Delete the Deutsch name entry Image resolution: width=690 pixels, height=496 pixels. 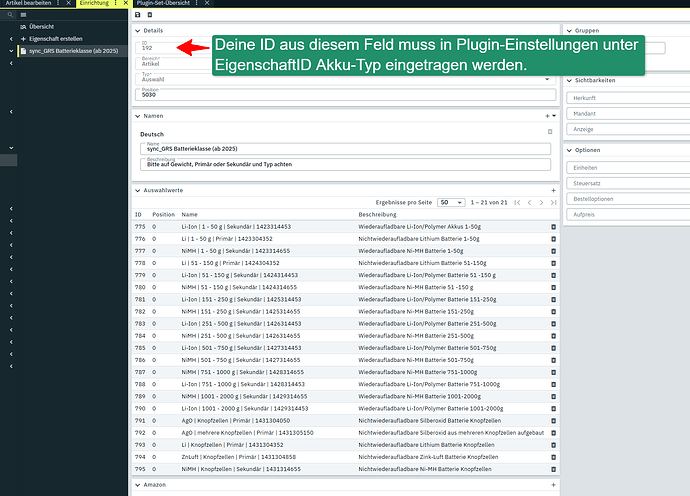tap(549, 132)
